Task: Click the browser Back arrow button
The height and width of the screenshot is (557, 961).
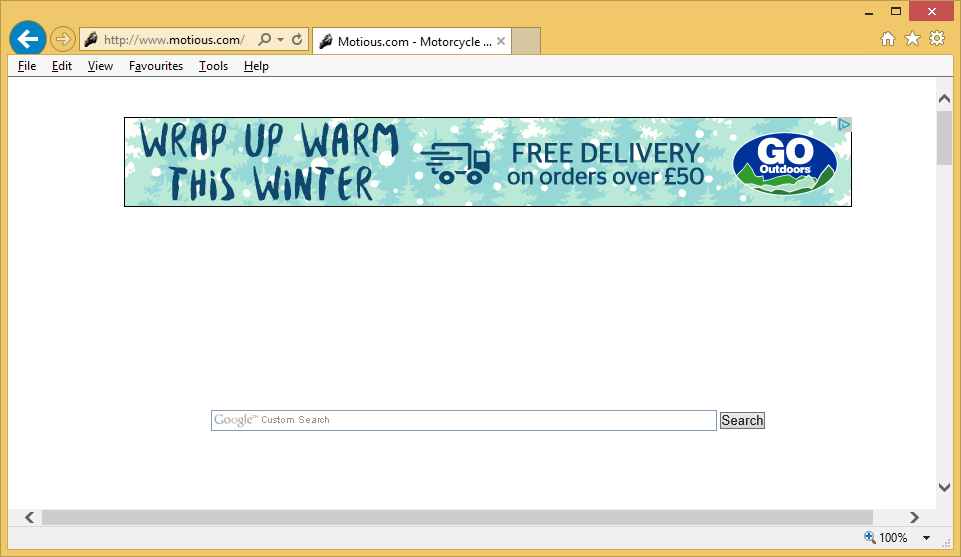Action: pyautogui.click(x=28, y=39)
